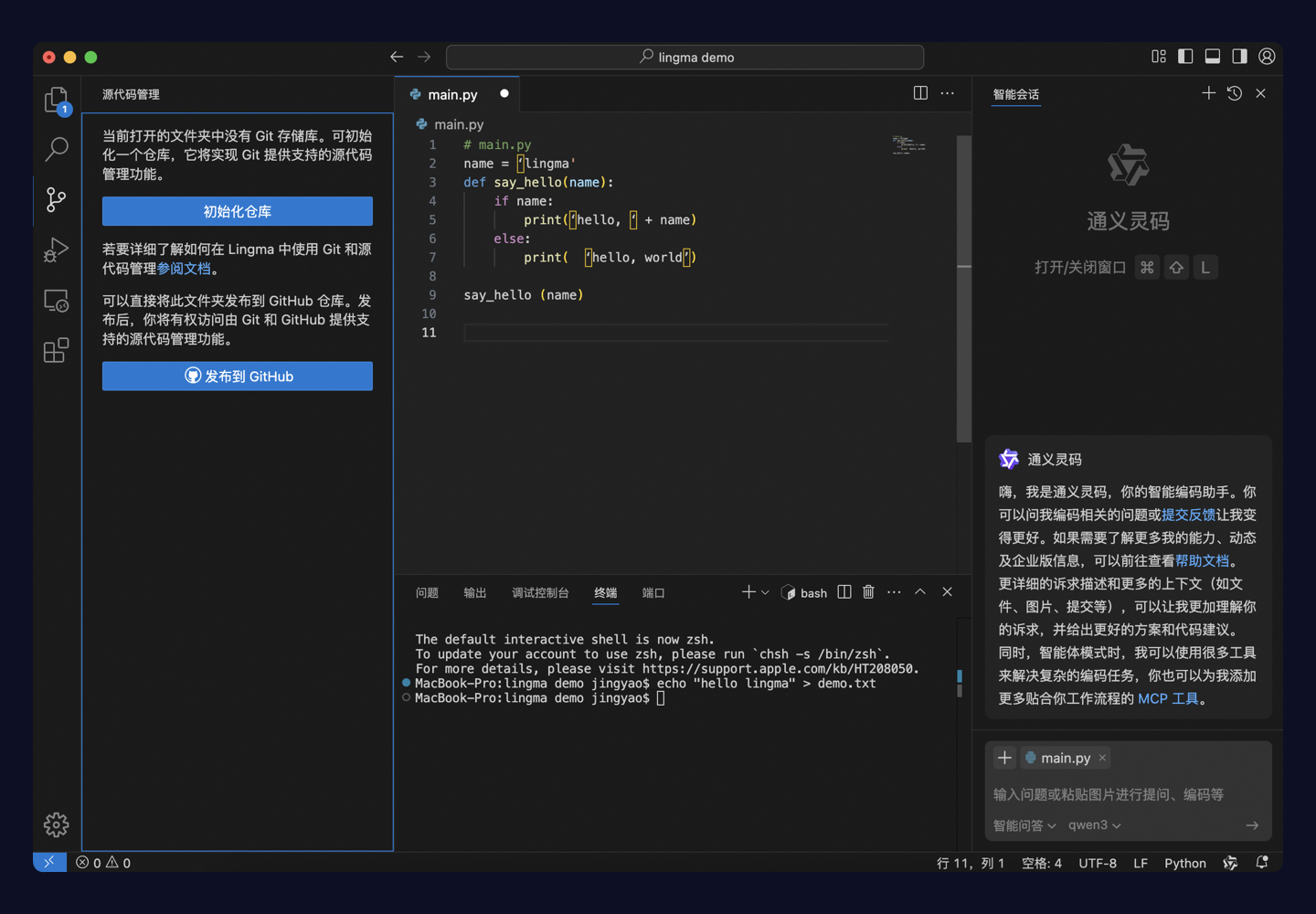Open the Accounts profile icon
This screenshot has width=1316, height=914.
click(x=1267, y=57)
